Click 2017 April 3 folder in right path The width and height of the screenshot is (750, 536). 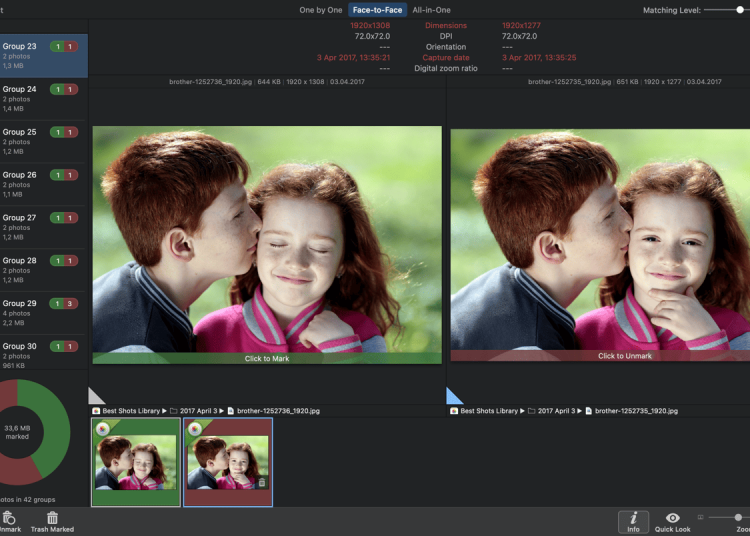click(x=552, y=411)
